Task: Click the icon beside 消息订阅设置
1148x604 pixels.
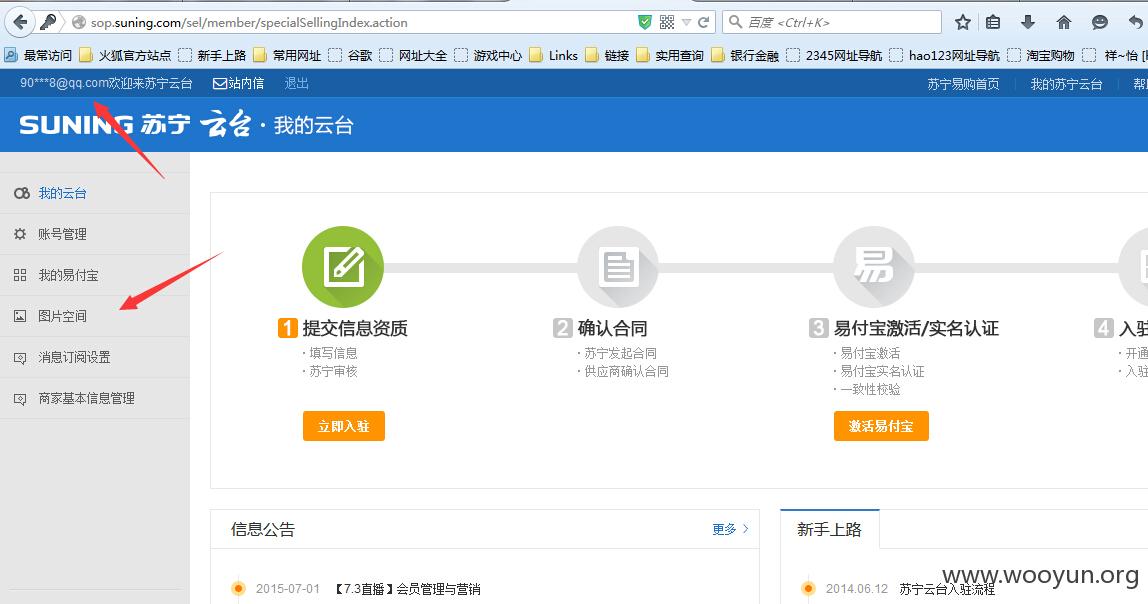Action: [x=20, y=358]
